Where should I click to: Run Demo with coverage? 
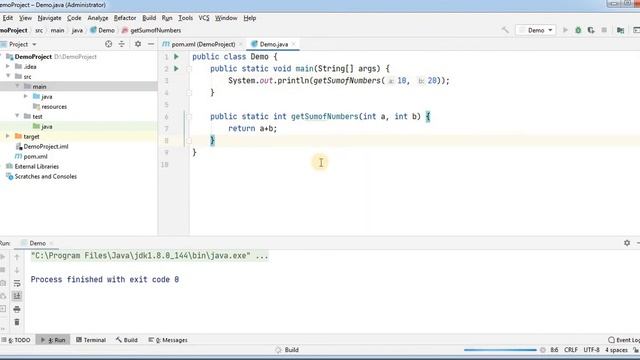tap(591, 30)
